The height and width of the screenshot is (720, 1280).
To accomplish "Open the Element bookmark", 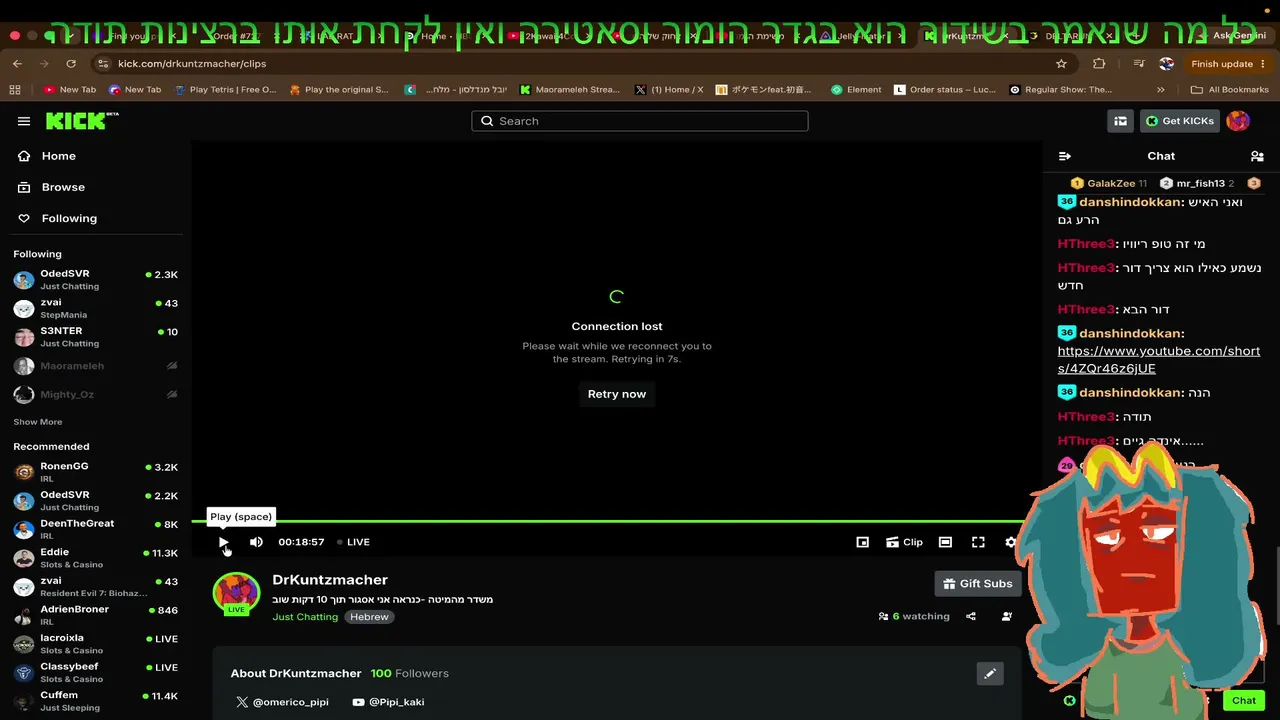I will tap(856, 89).
